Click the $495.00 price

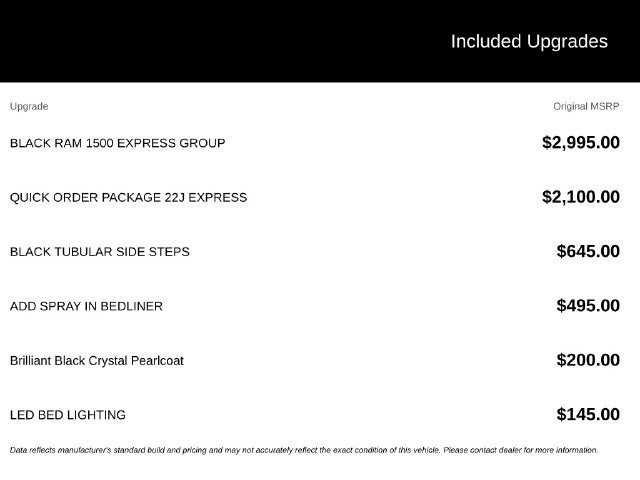(x=588, y=305)
